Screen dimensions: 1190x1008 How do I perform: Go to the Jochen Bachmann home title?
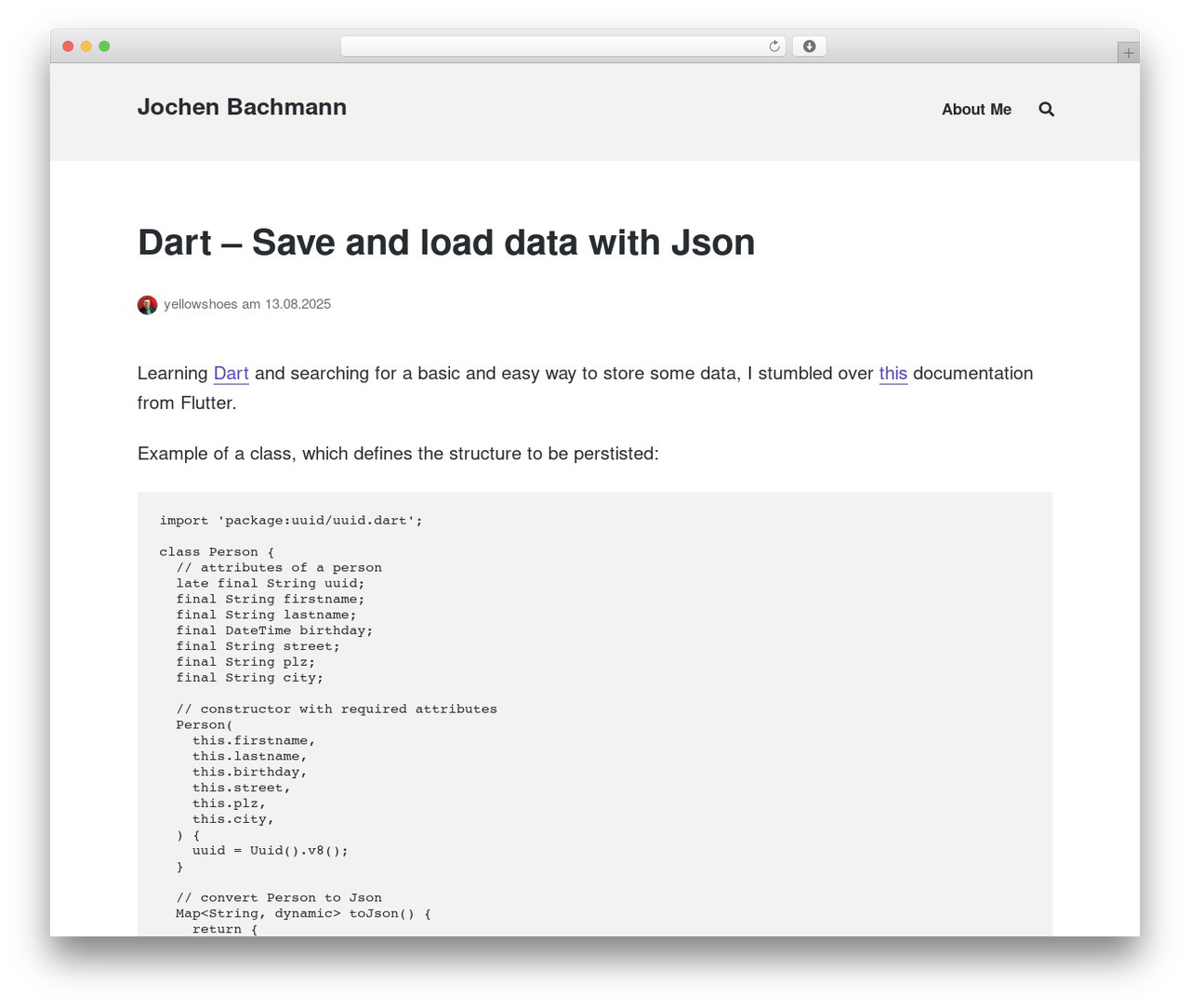pos(242,107)
